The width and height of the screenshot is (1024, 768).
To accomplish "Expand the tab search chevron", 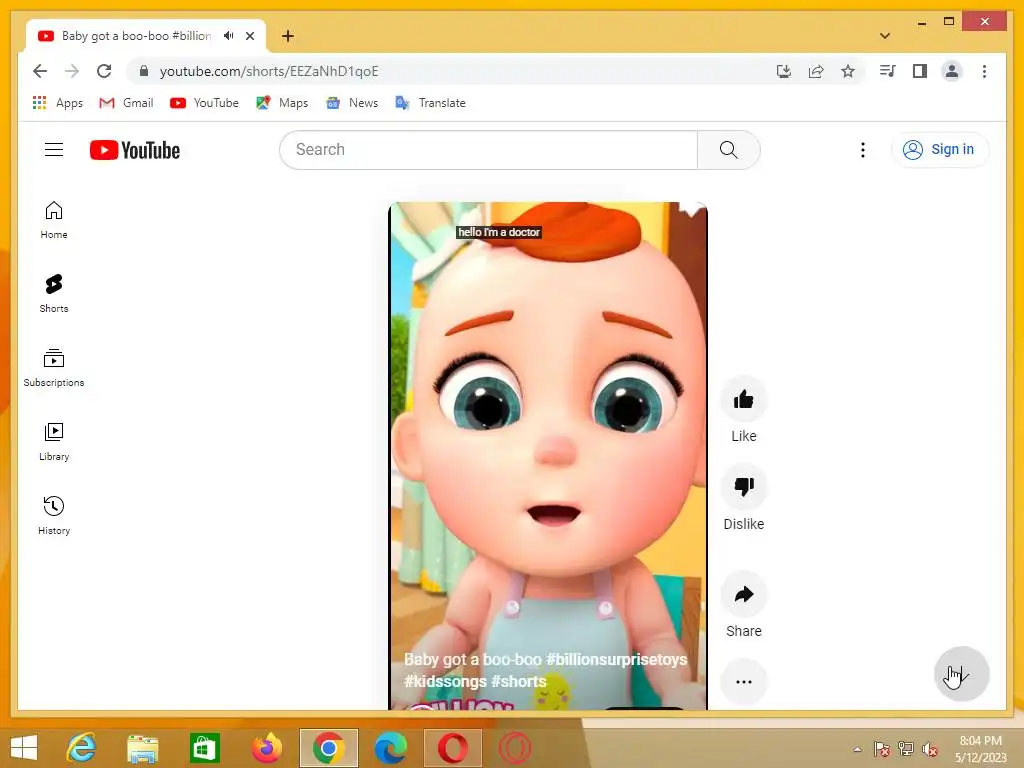I will click(x=885, y=36).
